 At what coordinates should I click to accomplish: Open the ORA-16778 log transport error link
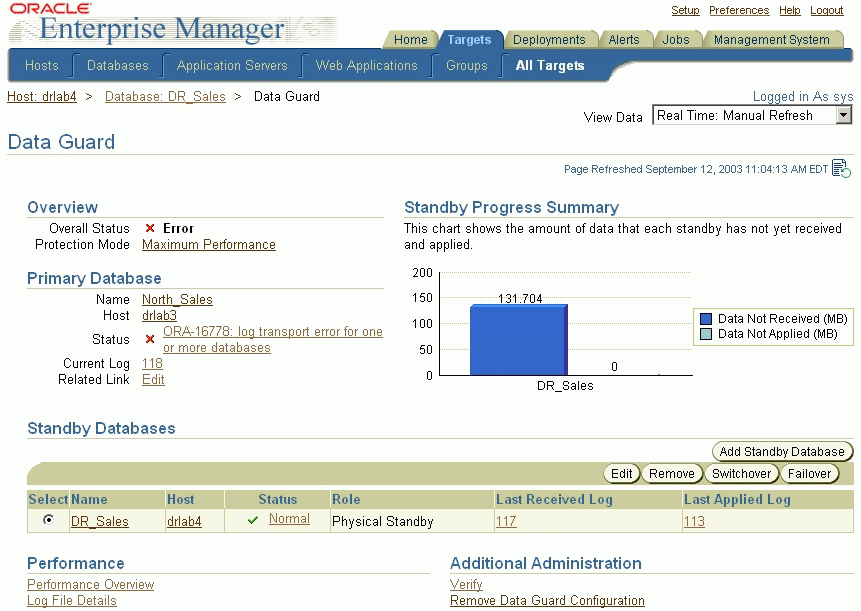pos(272,339)
